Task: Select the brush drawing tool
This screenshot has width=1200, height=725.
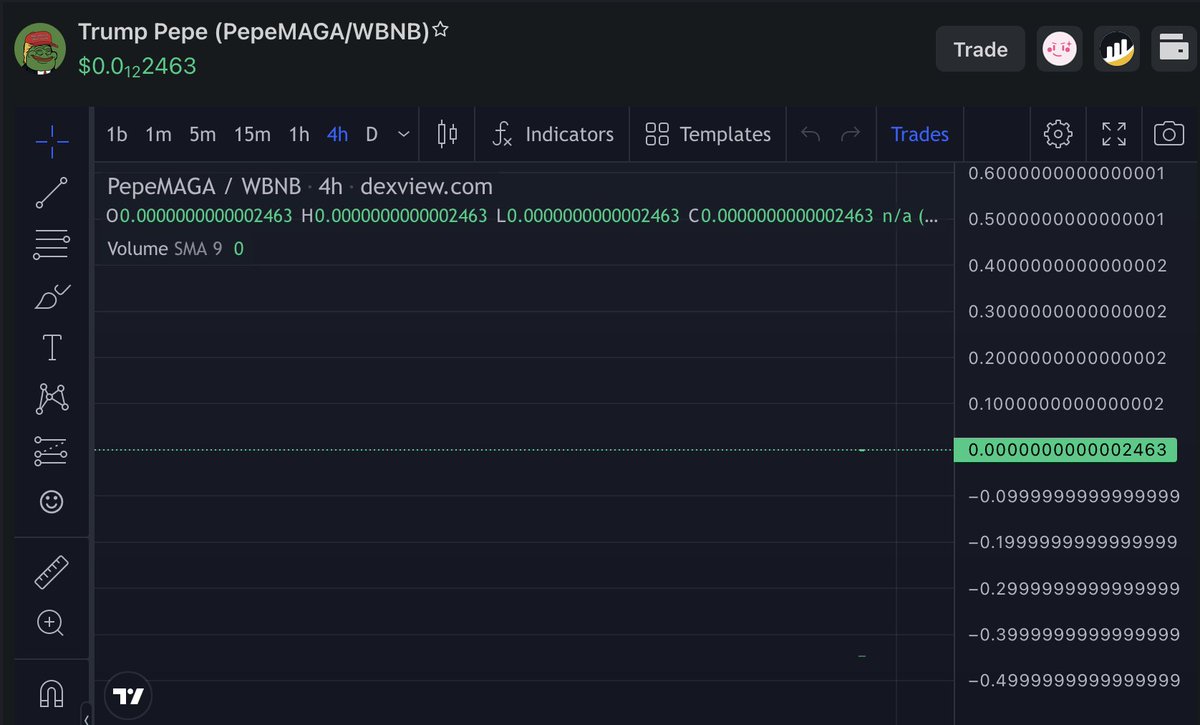Action: tap(52, 296)
